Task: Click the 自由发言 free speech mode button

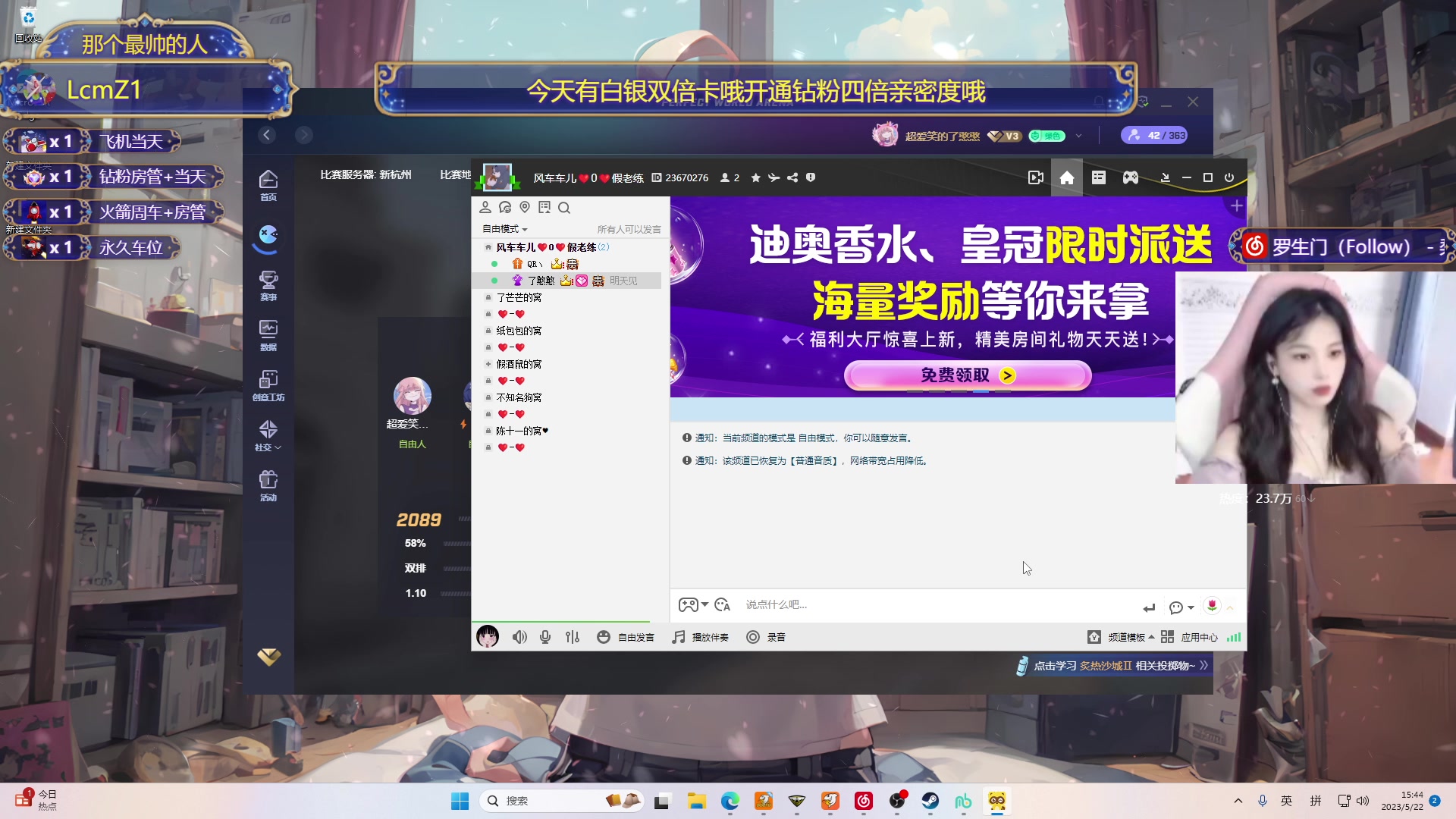Action: [x=626, y=637]
